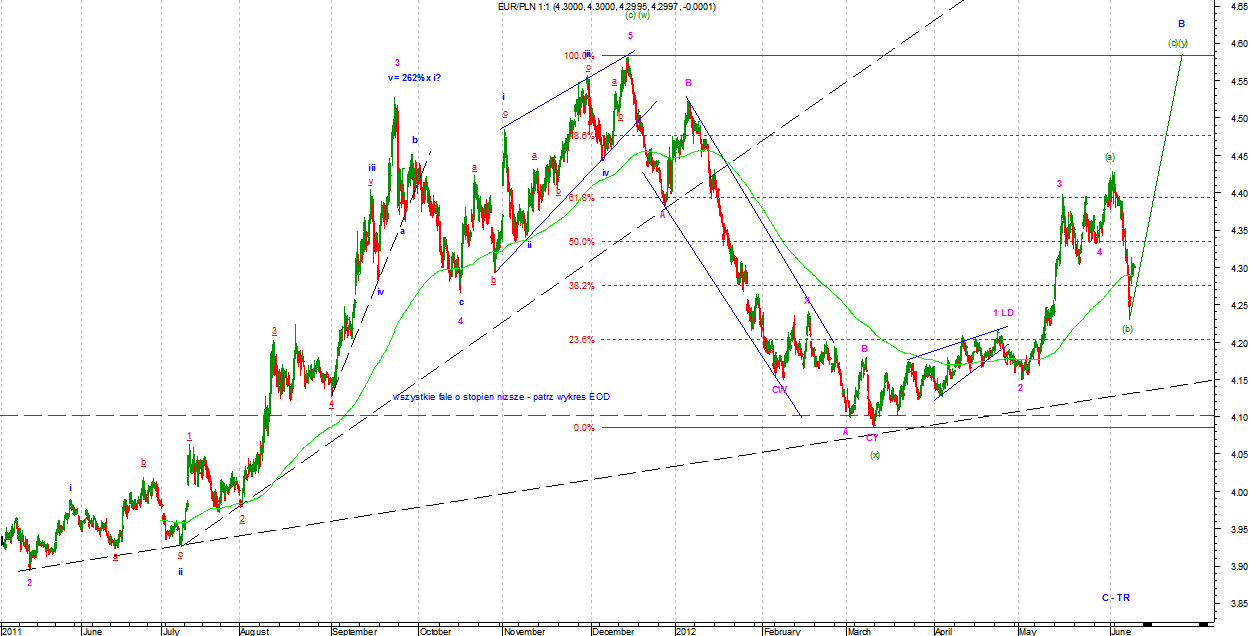
Task: Click the 50.0% Fibonacci retracement label
Action: click(x=582, y=242)
